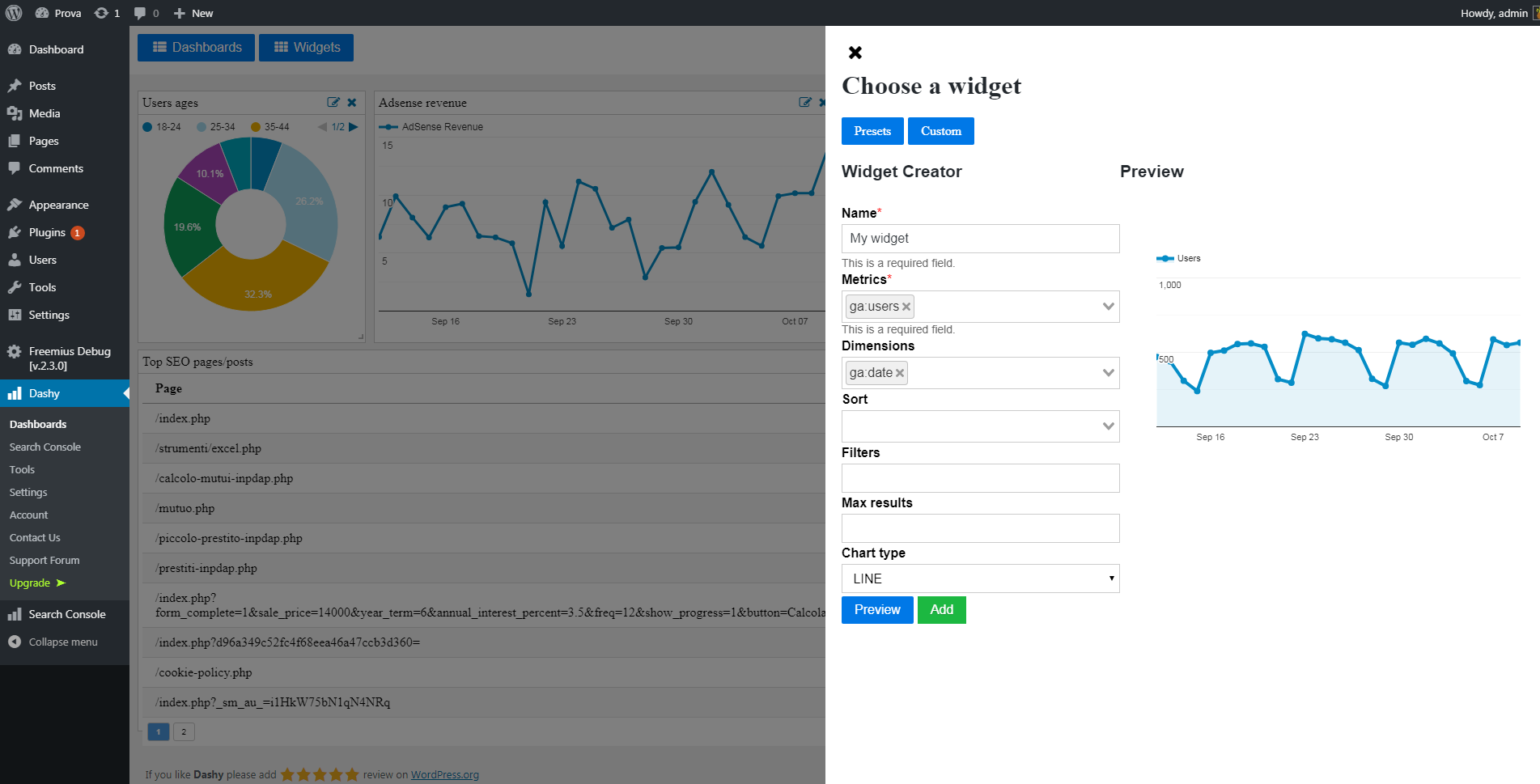Click the edit icon on Users ages widget

(333, 103)
